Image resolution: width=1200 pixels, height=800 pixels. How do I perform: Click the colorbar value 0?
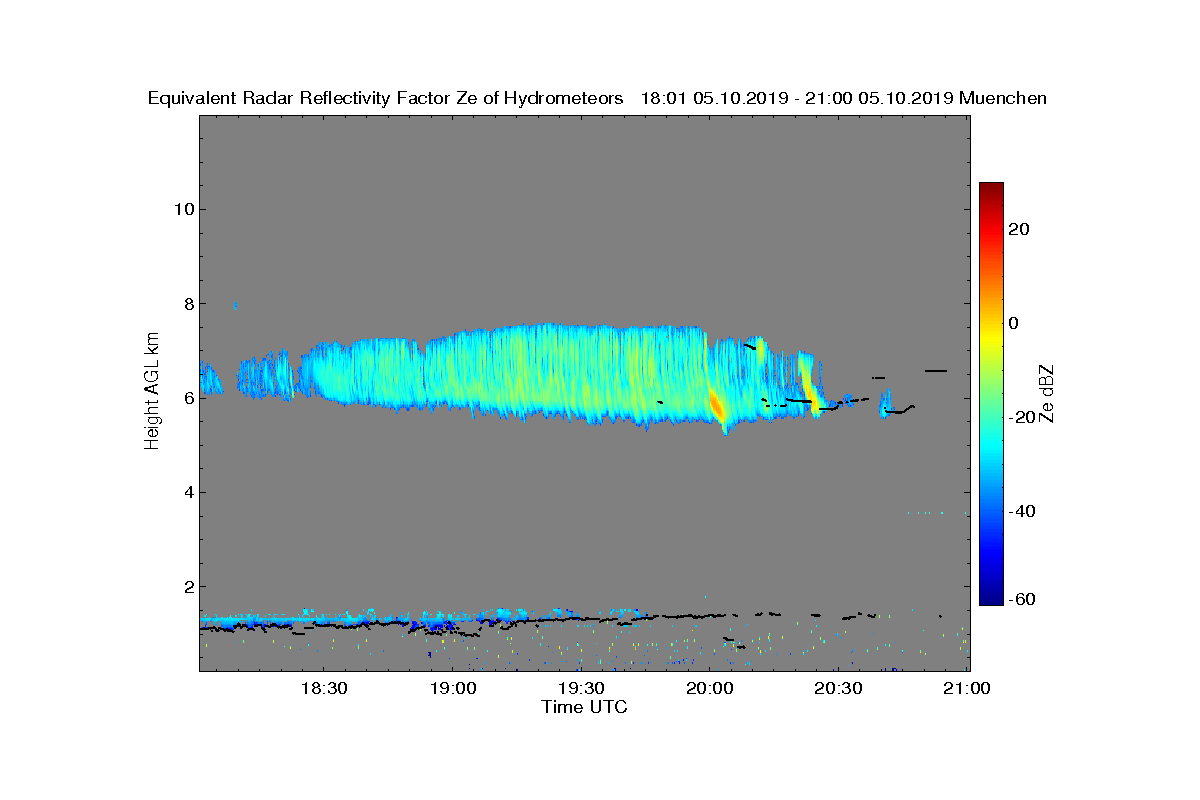coord(1015,323)
